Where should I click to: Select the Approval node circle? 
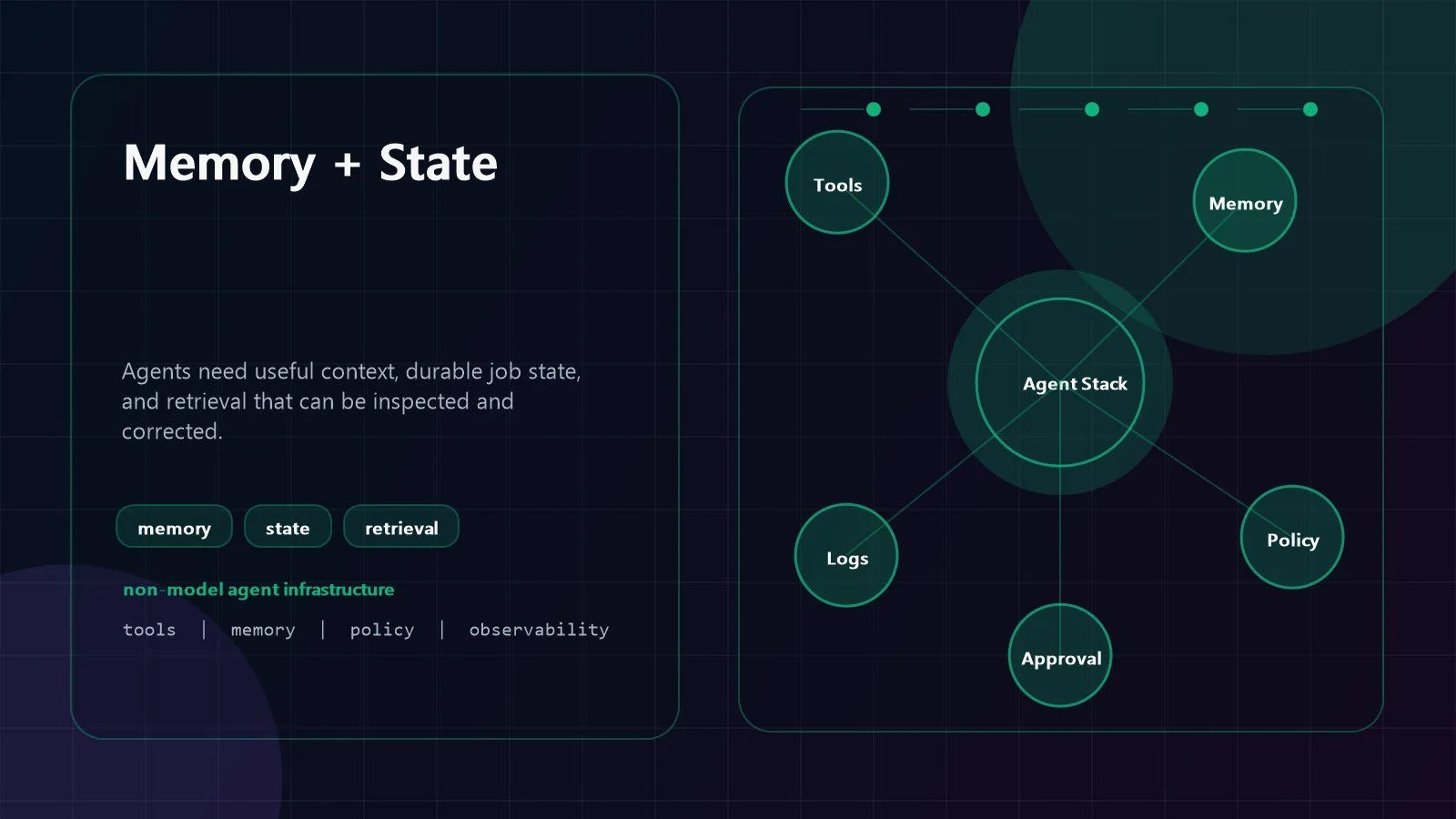point(1060,655)
